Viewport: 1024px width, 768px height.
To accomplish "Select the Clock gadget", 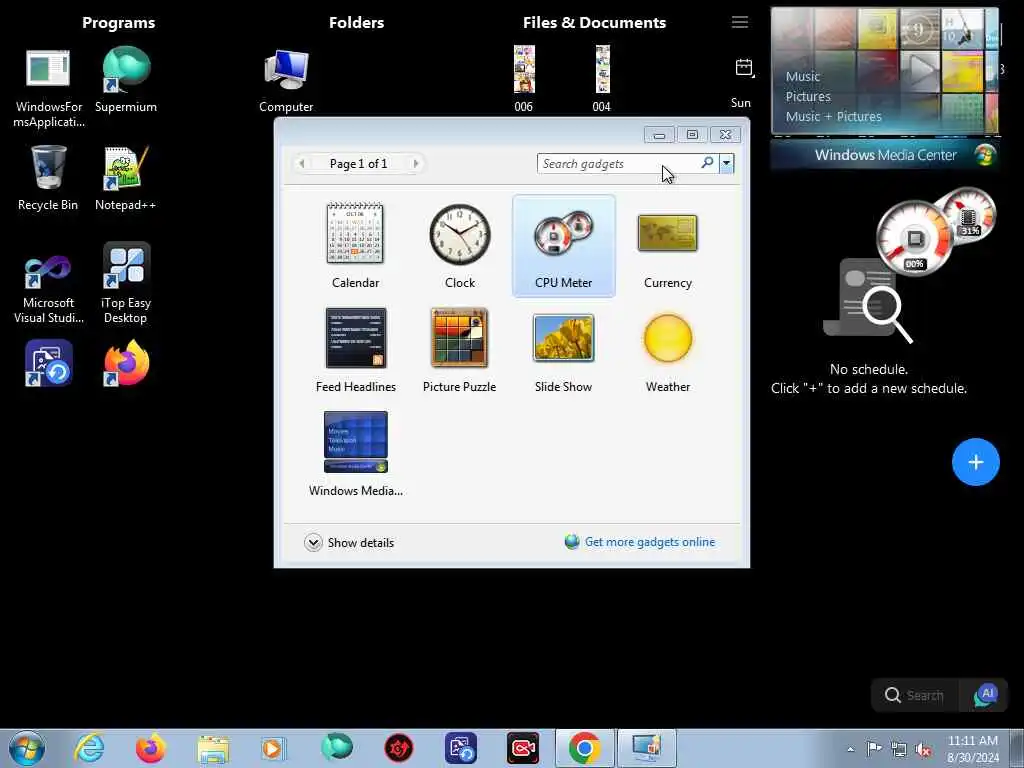I will [x=460, y=246].
